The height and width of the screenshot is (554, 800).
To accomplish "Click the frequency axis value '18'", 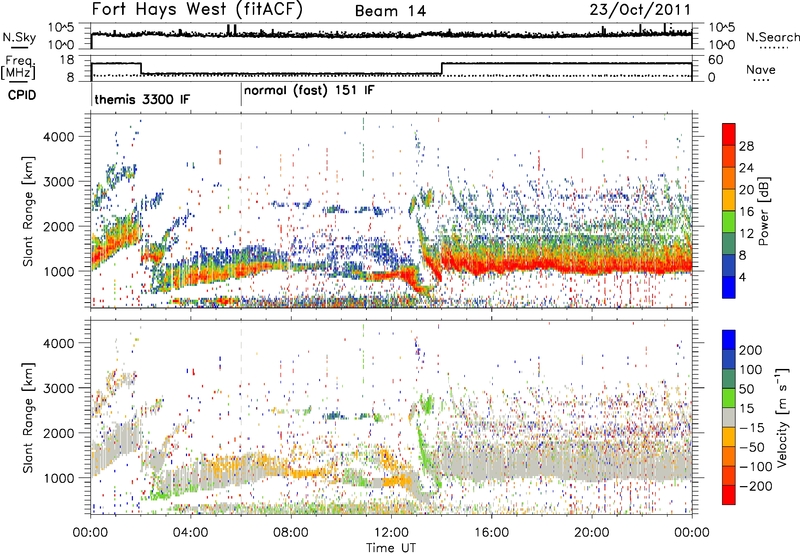I will 67,60.
